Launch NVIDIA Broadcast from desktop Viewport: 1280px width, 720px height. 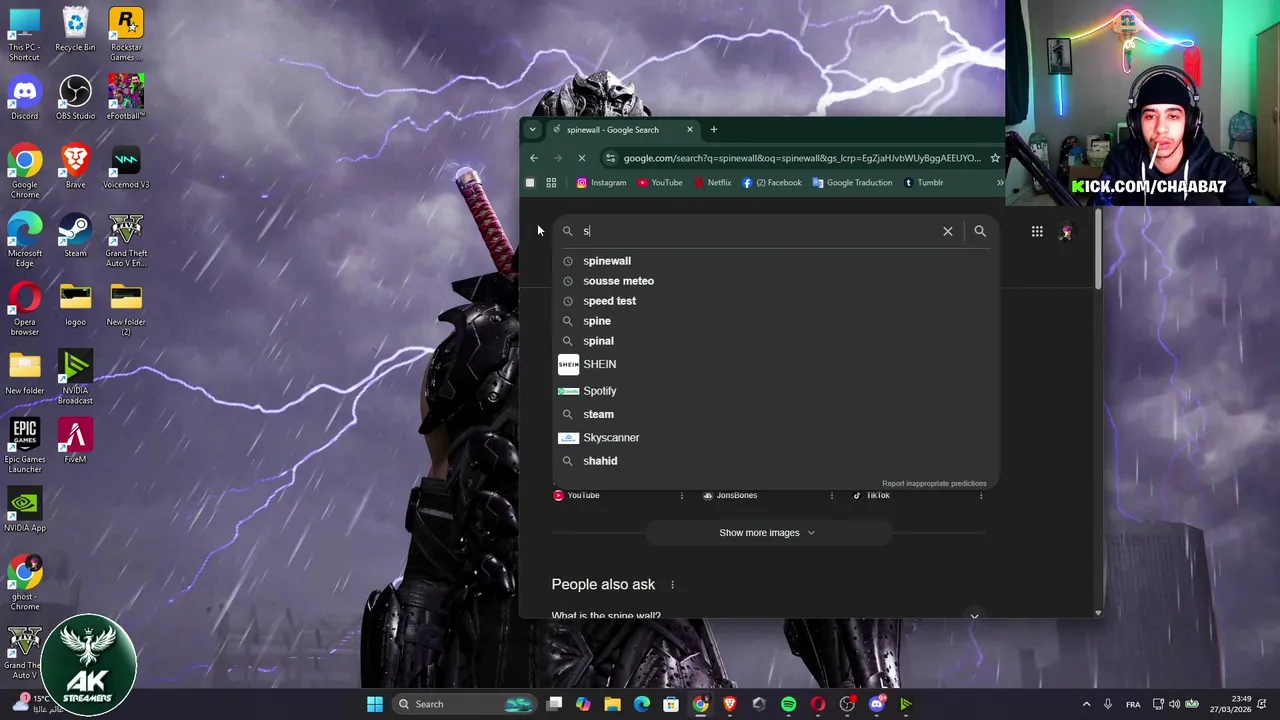[x=75, y=378]
